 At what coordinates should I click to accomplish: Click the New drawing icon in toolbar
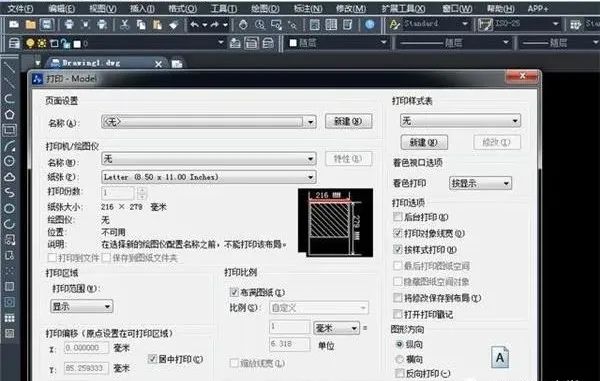(14, 25)
